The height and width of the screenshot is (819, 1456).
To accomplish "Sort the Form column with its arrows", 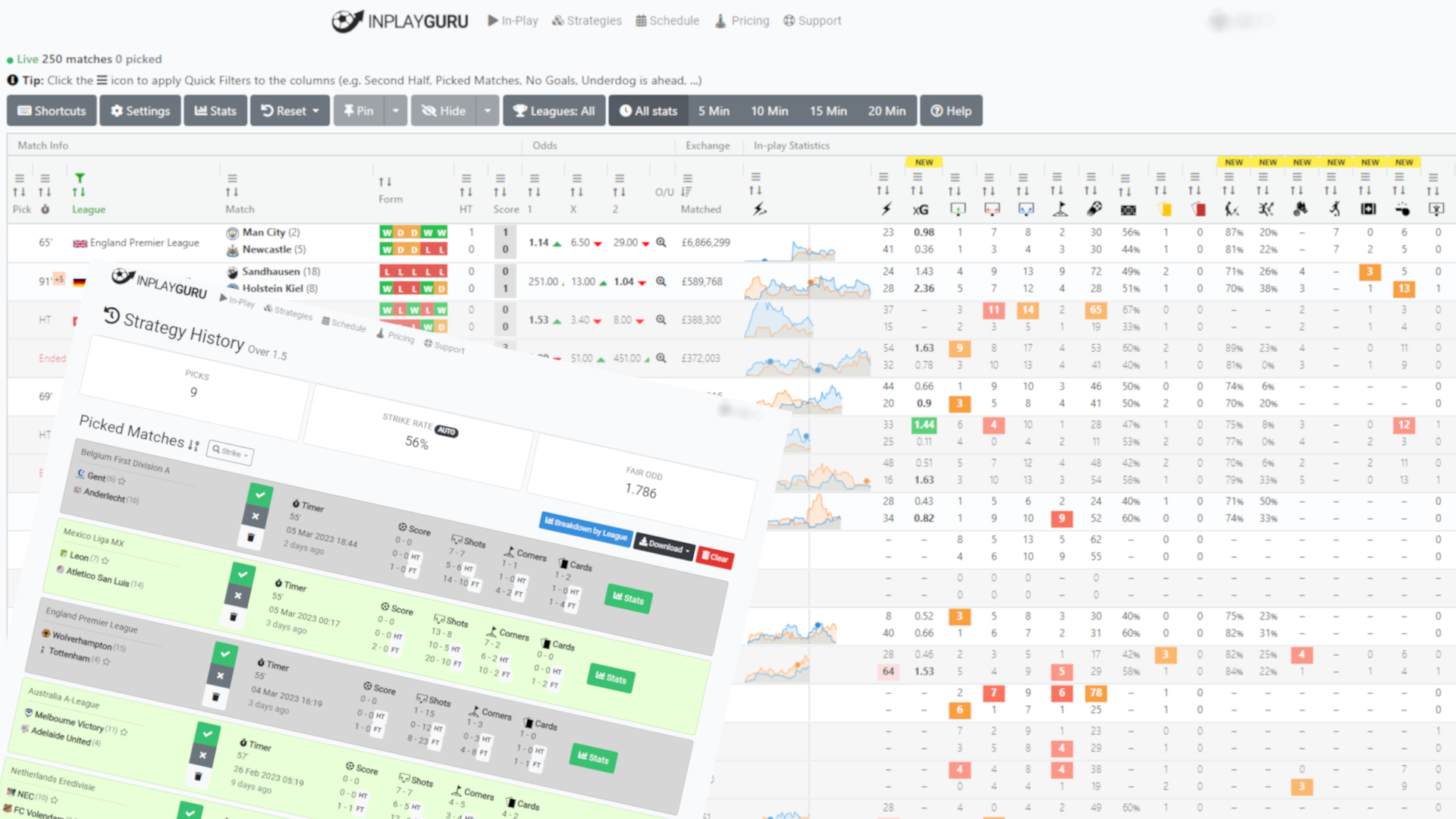I will pos(385,182).
